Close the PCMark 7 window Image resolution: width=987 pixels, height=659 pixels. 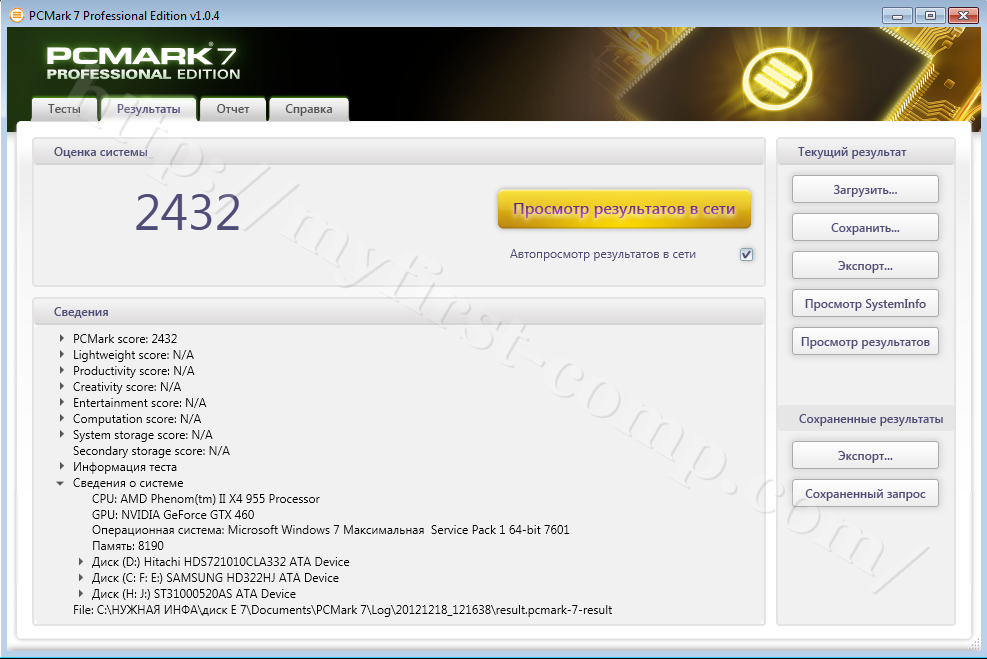[962, 15]
